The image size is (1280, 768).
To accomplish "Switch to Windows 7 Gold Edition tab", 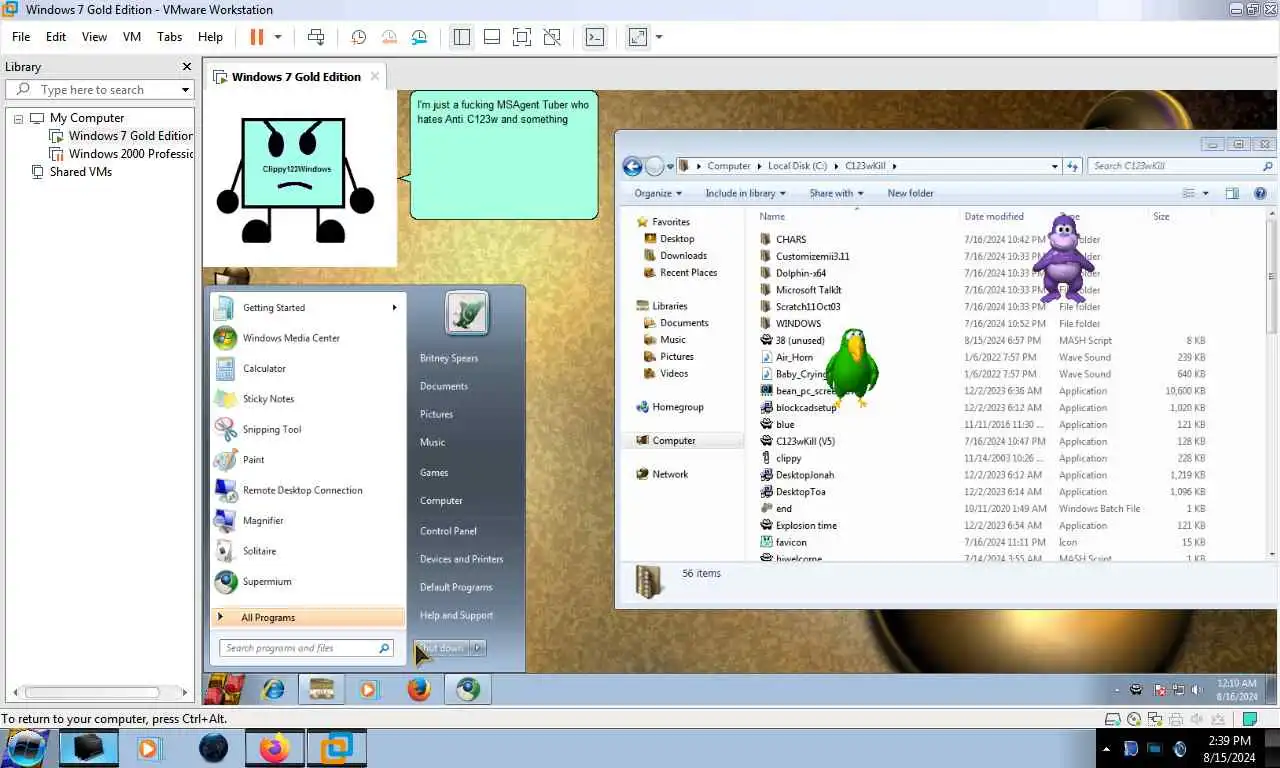I will pos(295,77).
